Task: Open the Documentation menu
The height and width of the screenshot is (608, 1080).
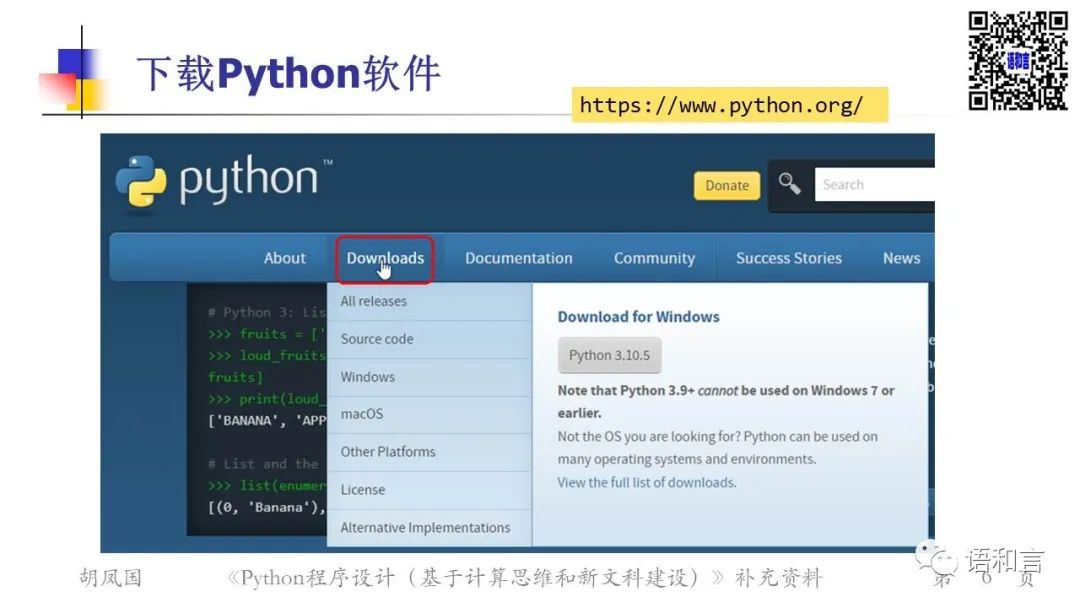Action: pyautogui.click(x=519, y=258)
